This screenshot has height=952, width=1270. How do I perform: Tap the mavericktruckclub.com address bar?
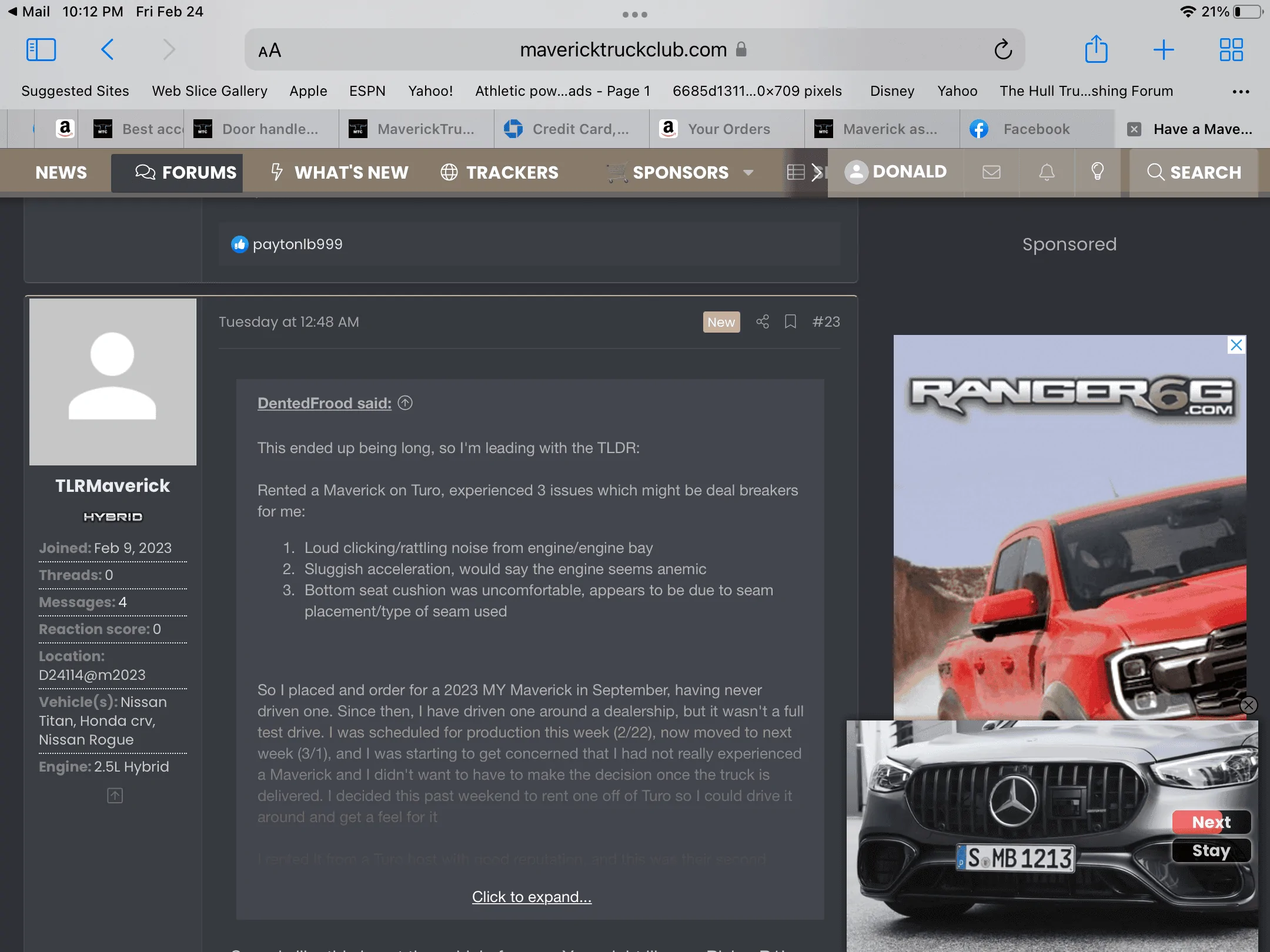[635, 50]
